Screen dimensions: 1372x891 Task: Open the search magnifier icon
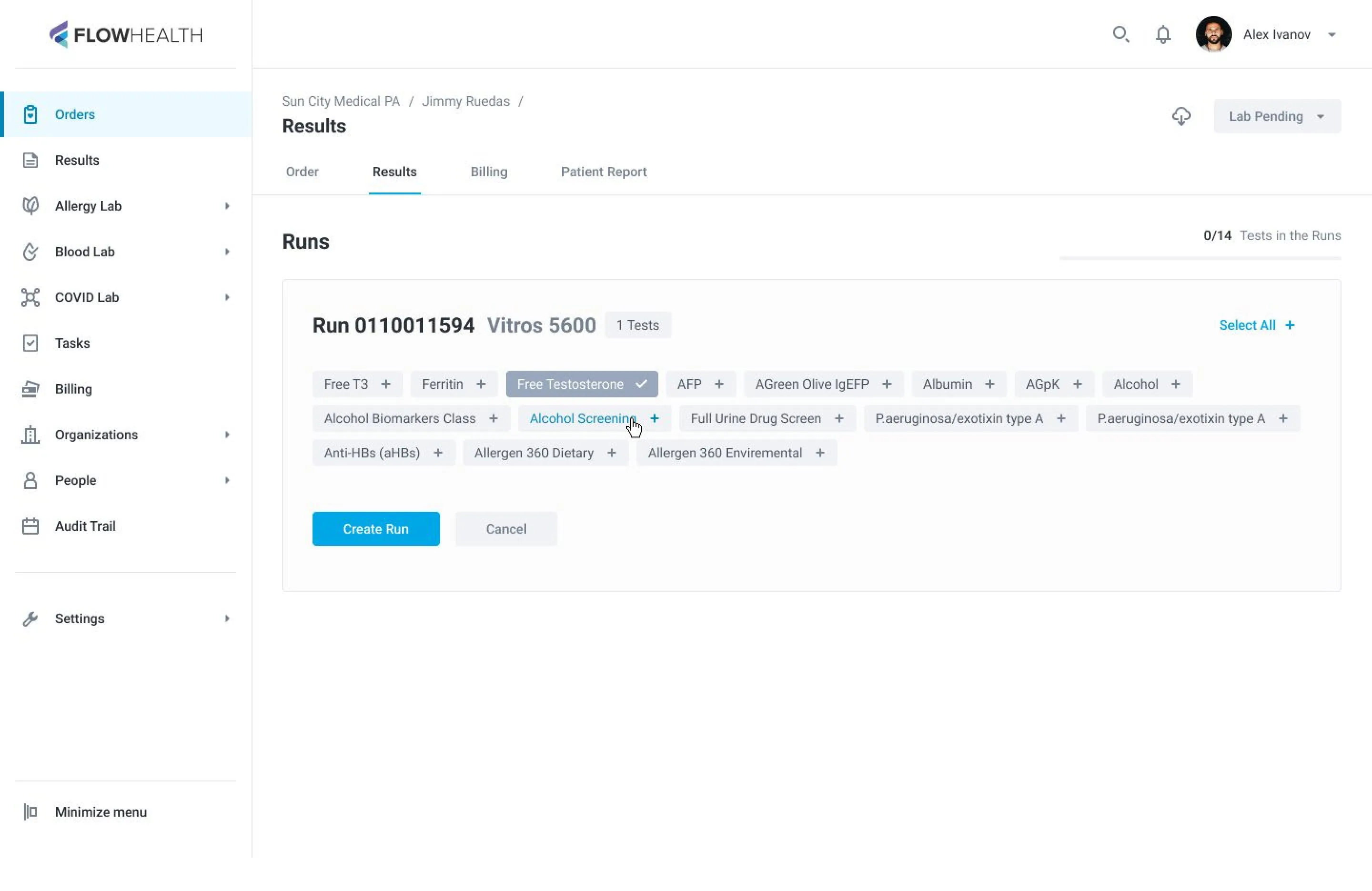point(1120,35)
